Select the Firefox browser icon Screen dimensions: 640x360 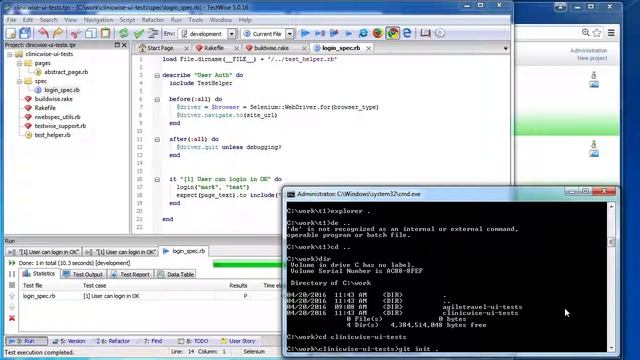point(378,33)
